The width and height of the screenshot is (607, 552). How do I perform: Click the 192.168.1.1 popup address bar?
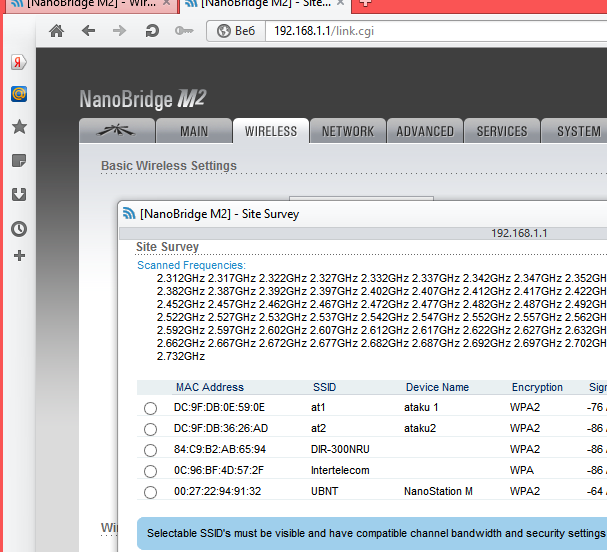point(363,233)
